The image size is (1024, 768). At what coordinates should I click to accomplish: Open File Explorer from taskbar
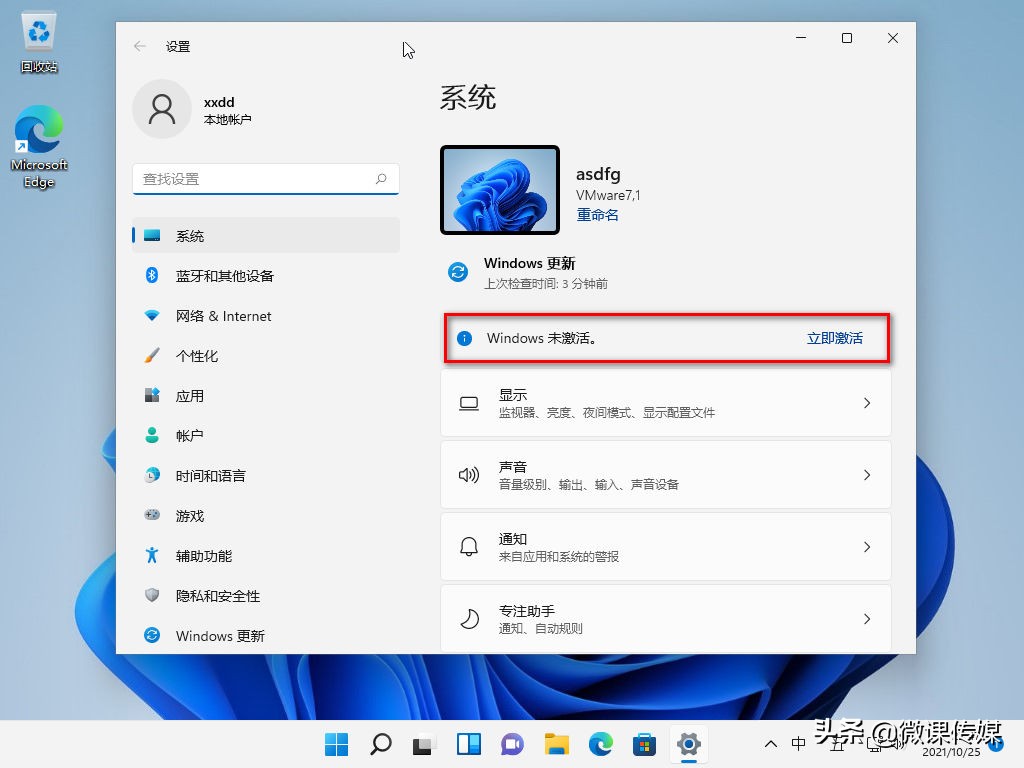pos(556,744)
